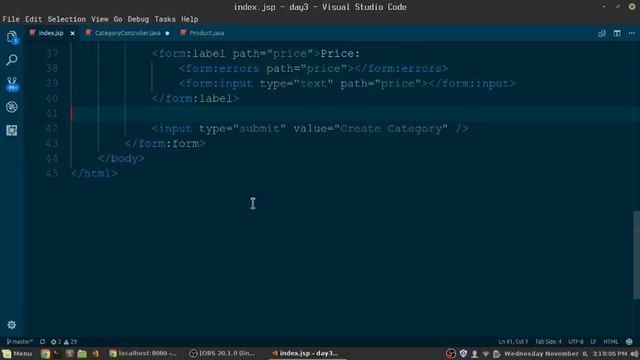This screenshot has height=360, width=640.
Task: Open the volume speaker tray icon
Action: pyautogui.click(x=634, y=353)
